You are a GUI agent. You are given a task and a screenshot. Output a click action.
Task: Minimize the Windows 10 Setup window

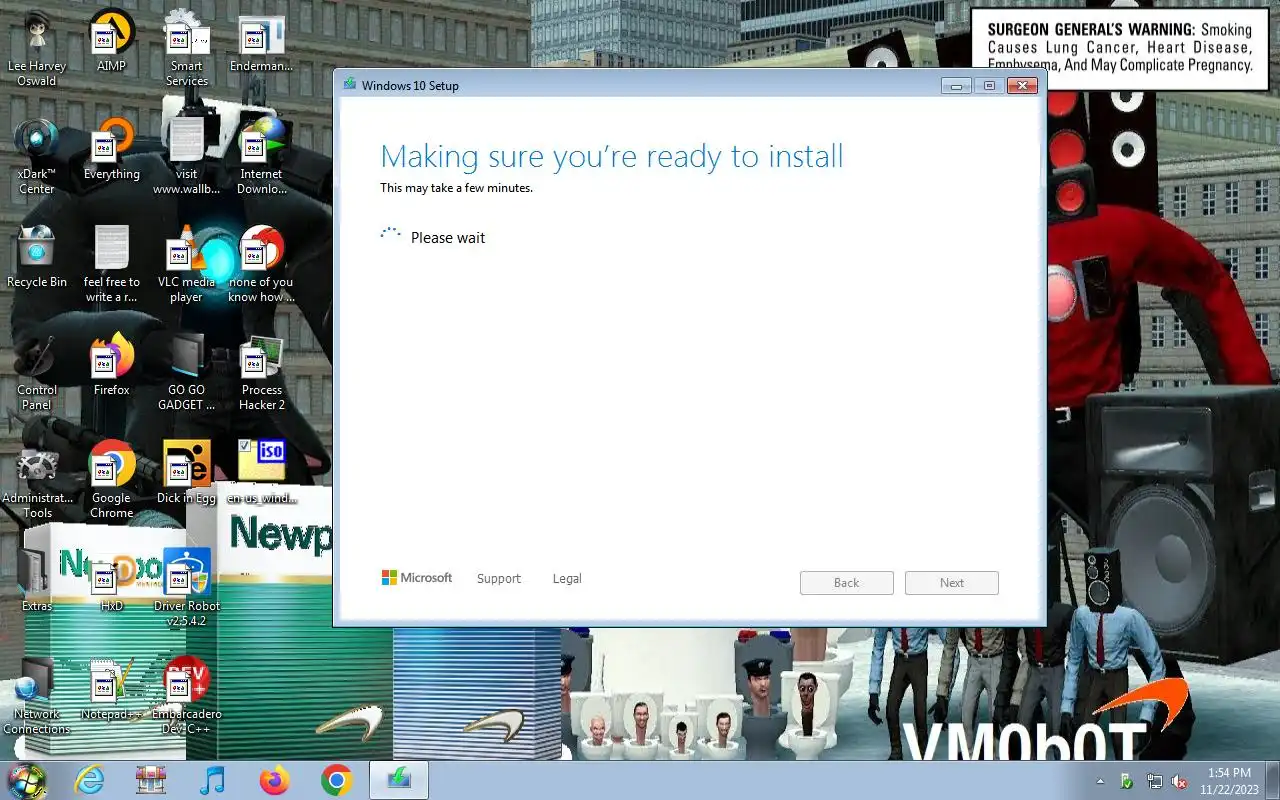pyautogui.click(x=957, y=86)
